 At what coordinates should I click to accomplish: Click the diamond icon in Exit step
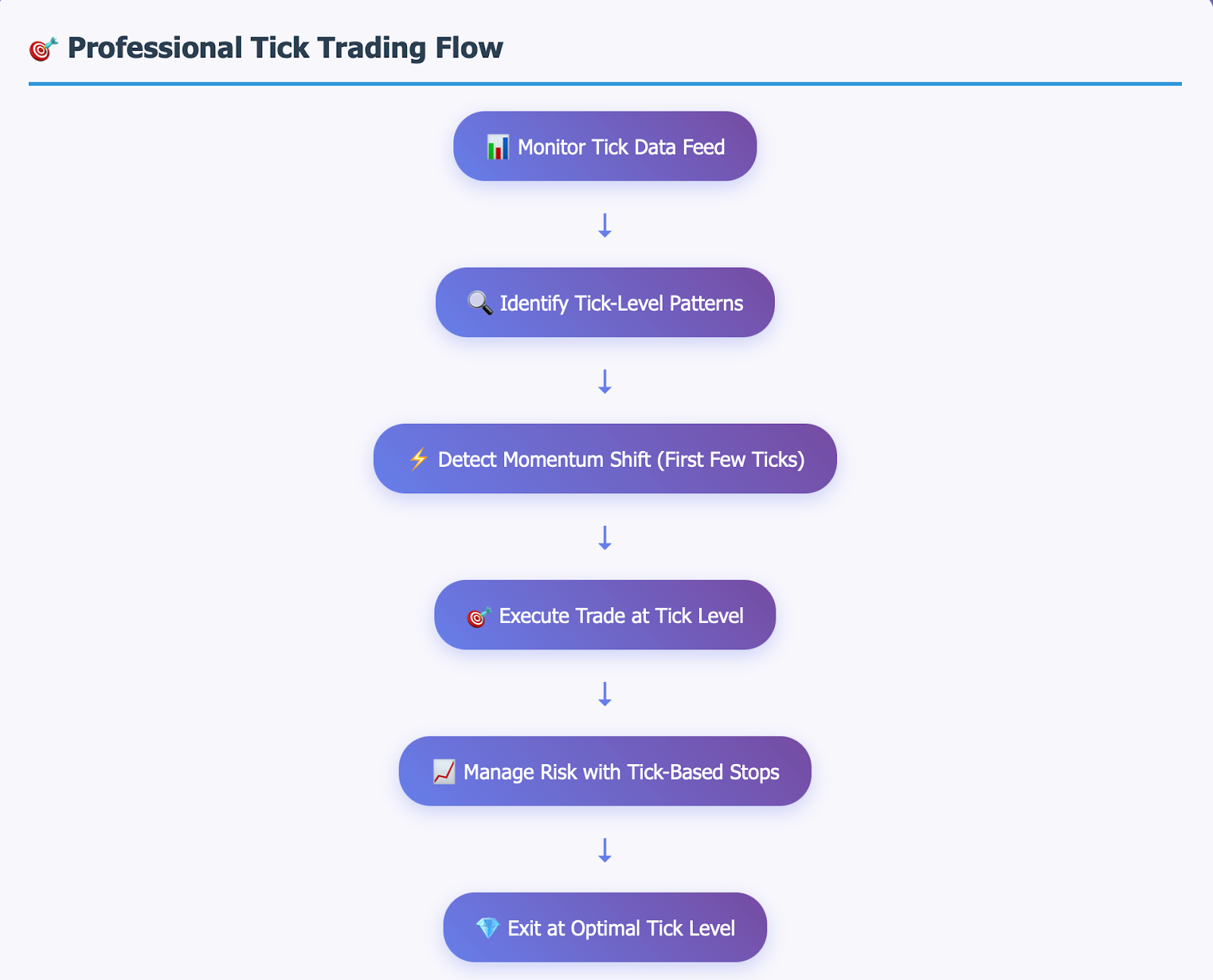pyautogui.click(x=487, y=928)
